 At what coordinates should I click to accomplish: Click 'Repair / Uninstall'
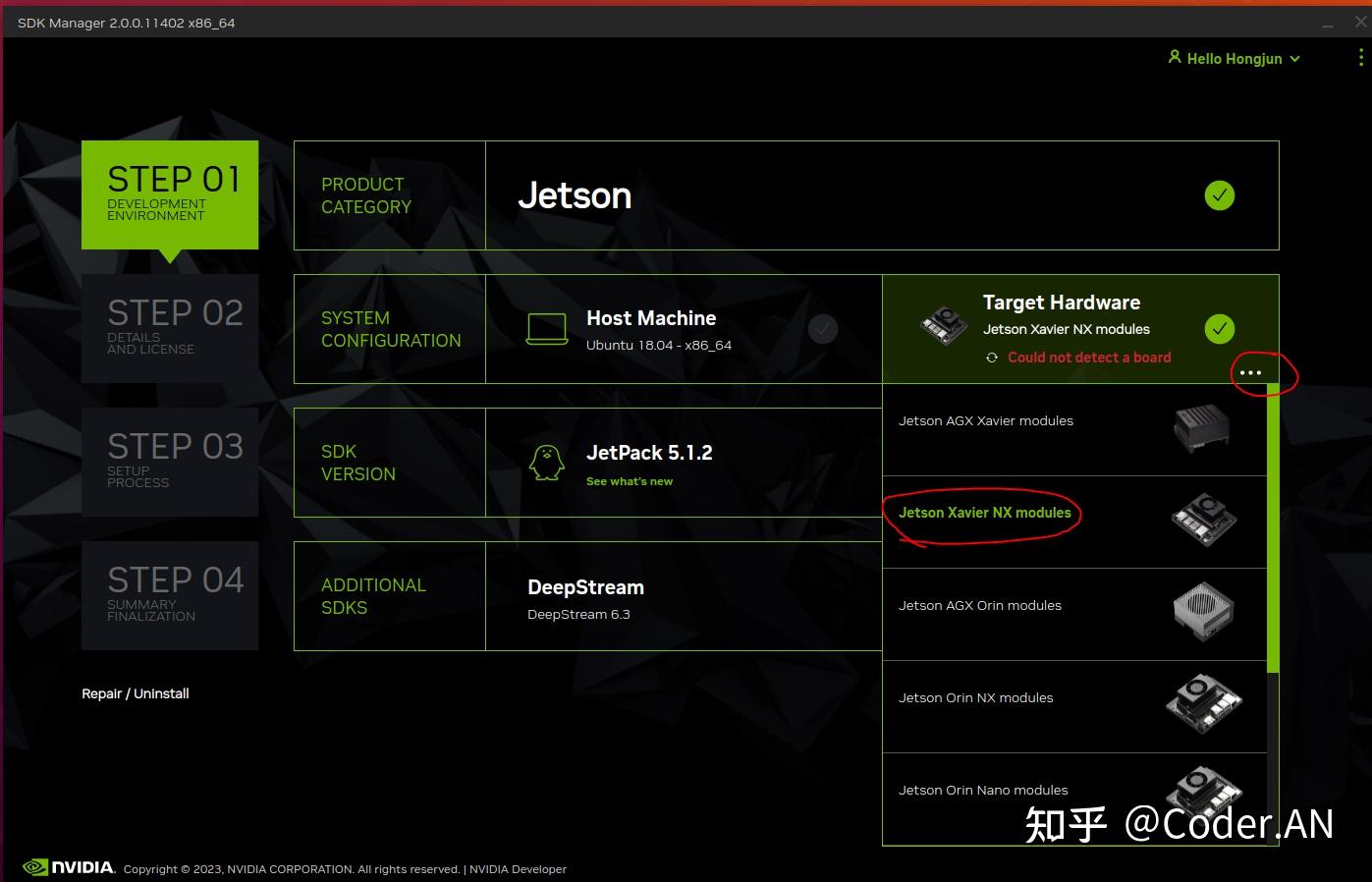135,693
